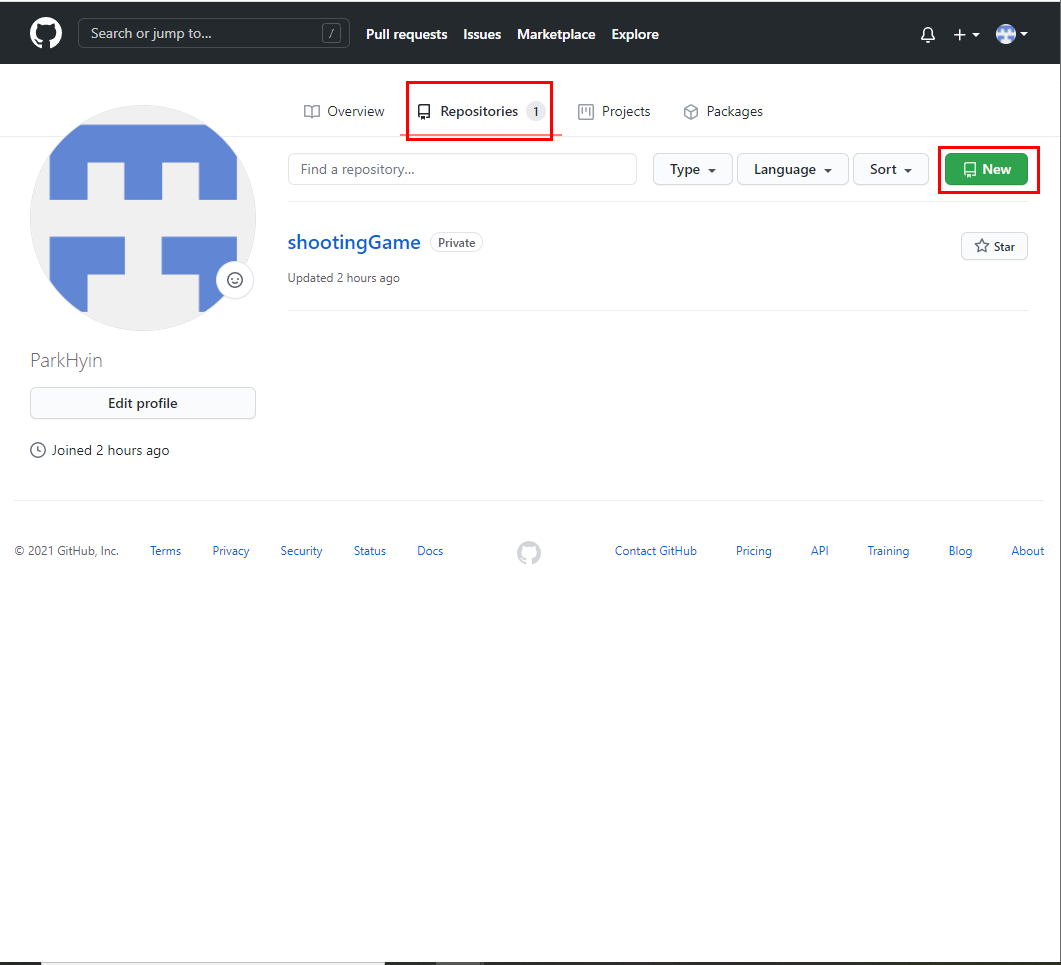Click the large ParkHyin profile avatar

[143, 218]
